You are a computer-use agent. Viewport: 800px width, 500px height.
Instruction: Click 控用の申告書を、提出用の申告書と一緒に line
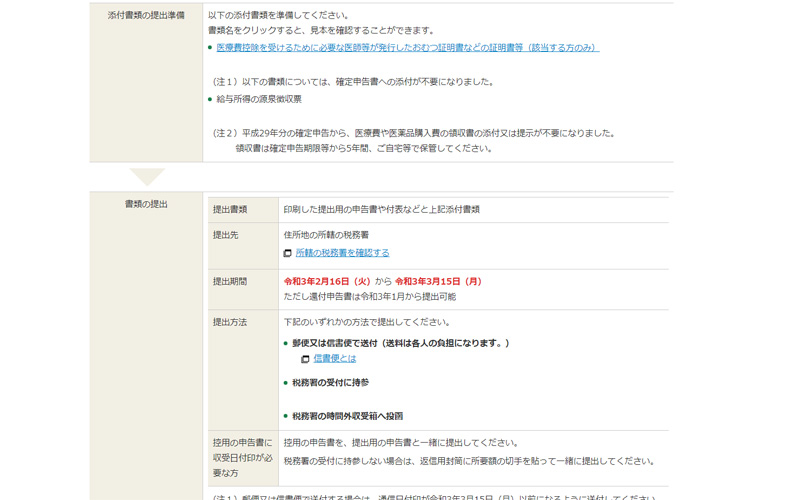tap(402, 442)
